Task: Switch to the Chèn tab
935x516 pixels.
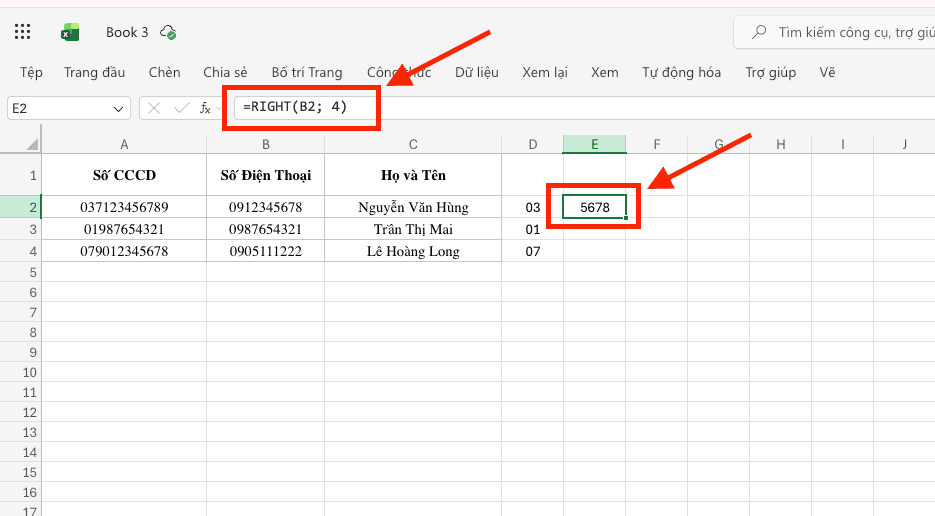Action: [x=165, y=73]
